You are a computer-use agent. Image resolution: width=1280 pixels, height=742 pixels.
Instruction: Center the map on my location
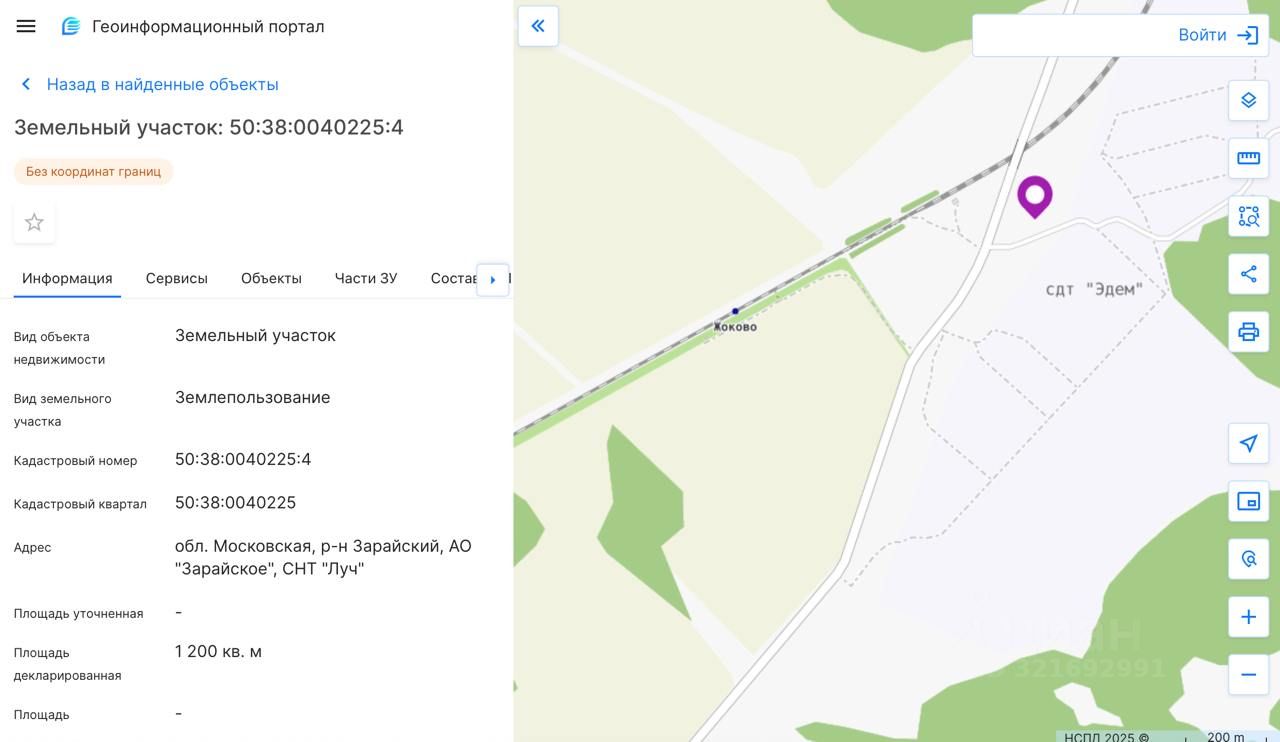point(1248,444)
